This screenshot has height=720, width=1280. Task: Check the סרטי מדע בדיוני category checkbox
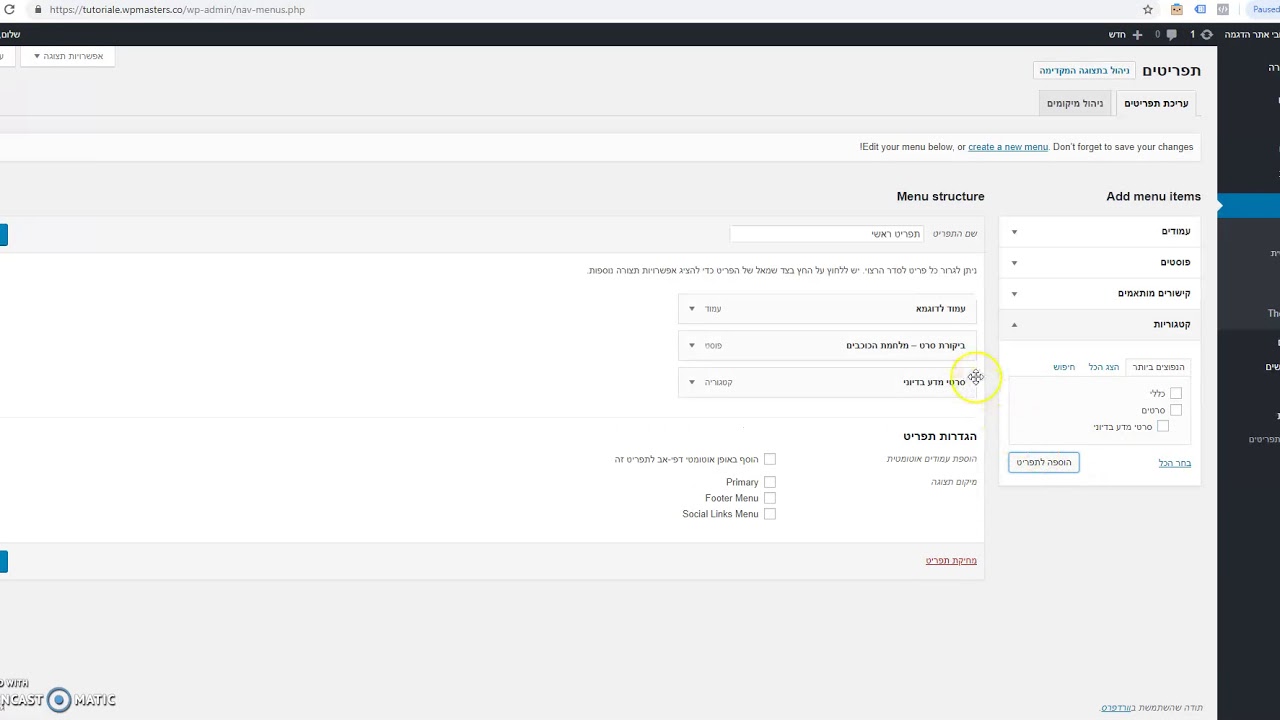tap(1163, 426)
